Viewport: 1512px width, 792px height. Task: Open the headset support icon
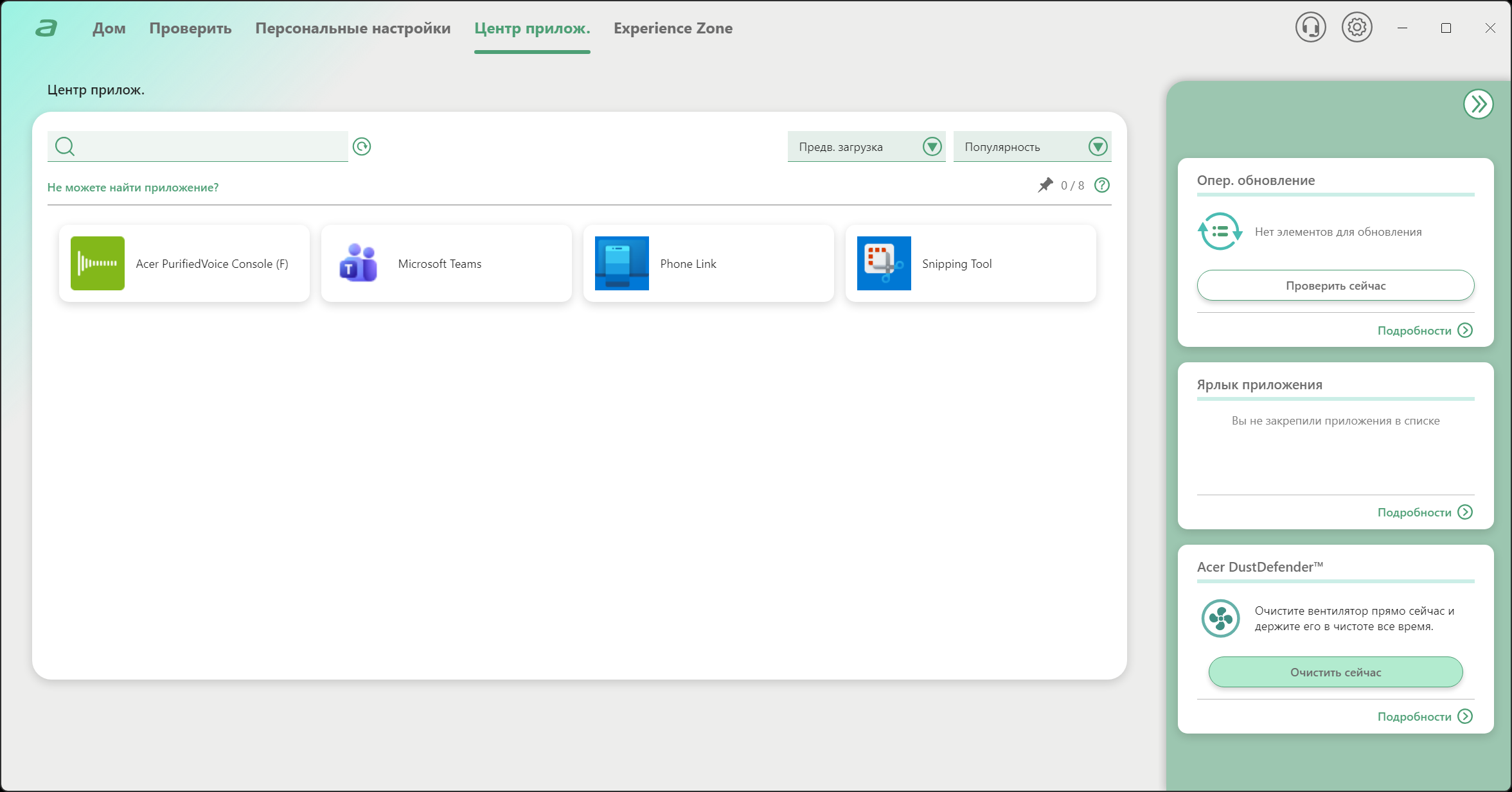(x=1310, y=28)
